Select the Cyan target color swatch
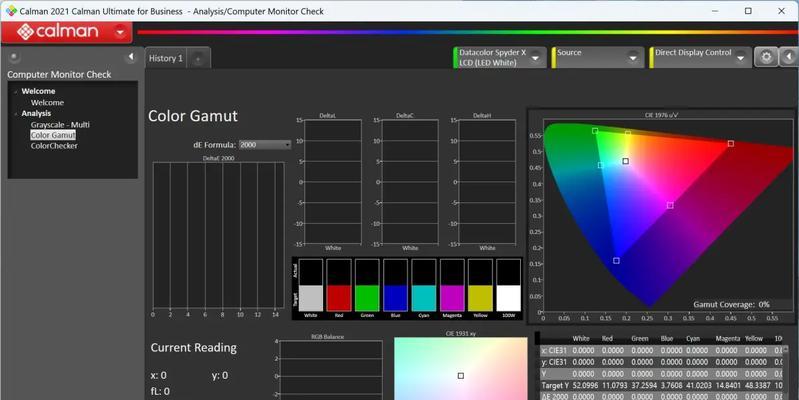Screen dimensions: 799x400 (423, 298)
